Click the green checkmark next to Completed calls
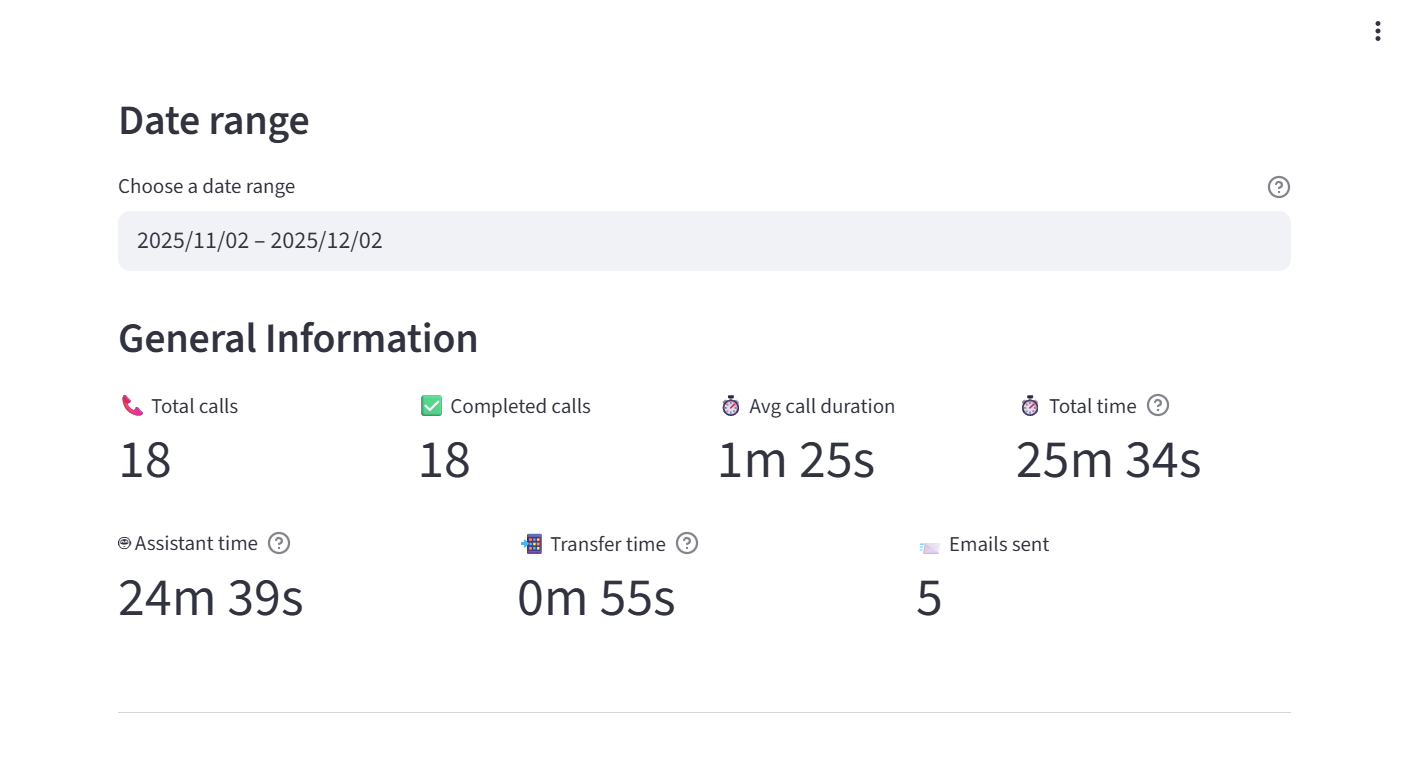This screenshot has width=1419, height=779. pyautogui.click(x=430, y=405)
